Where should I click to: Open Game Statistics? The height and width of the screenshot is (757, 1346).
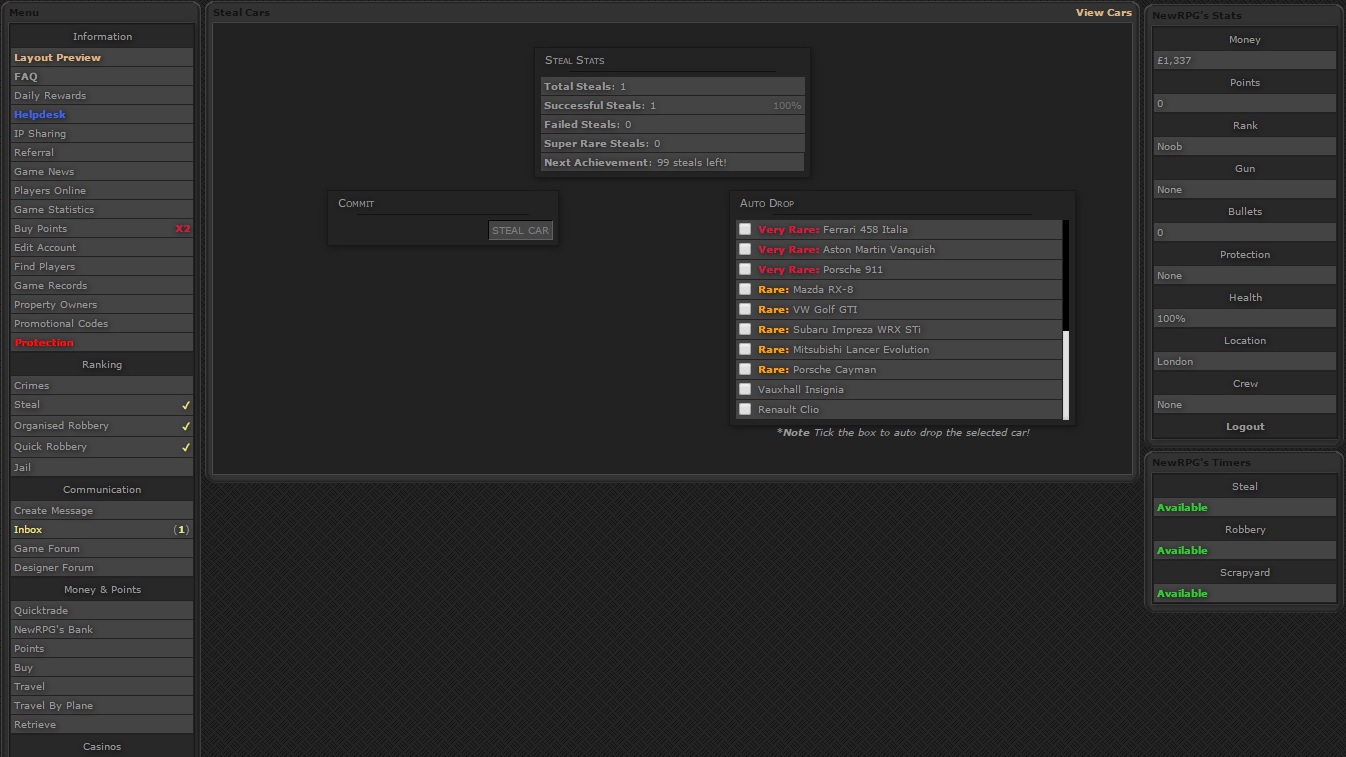[x=101, y=210]
